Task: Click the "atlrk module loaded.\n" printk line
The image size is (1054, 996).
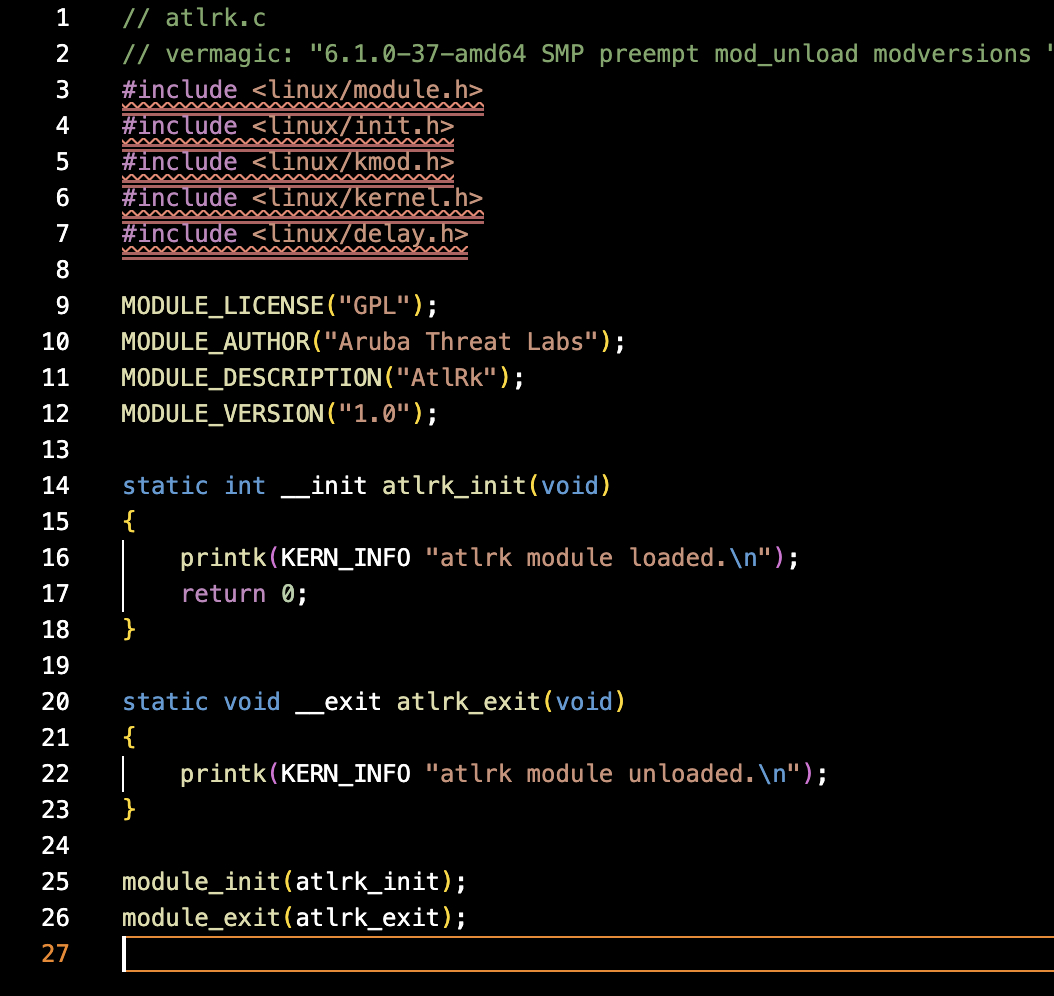Action: [489, 558]
